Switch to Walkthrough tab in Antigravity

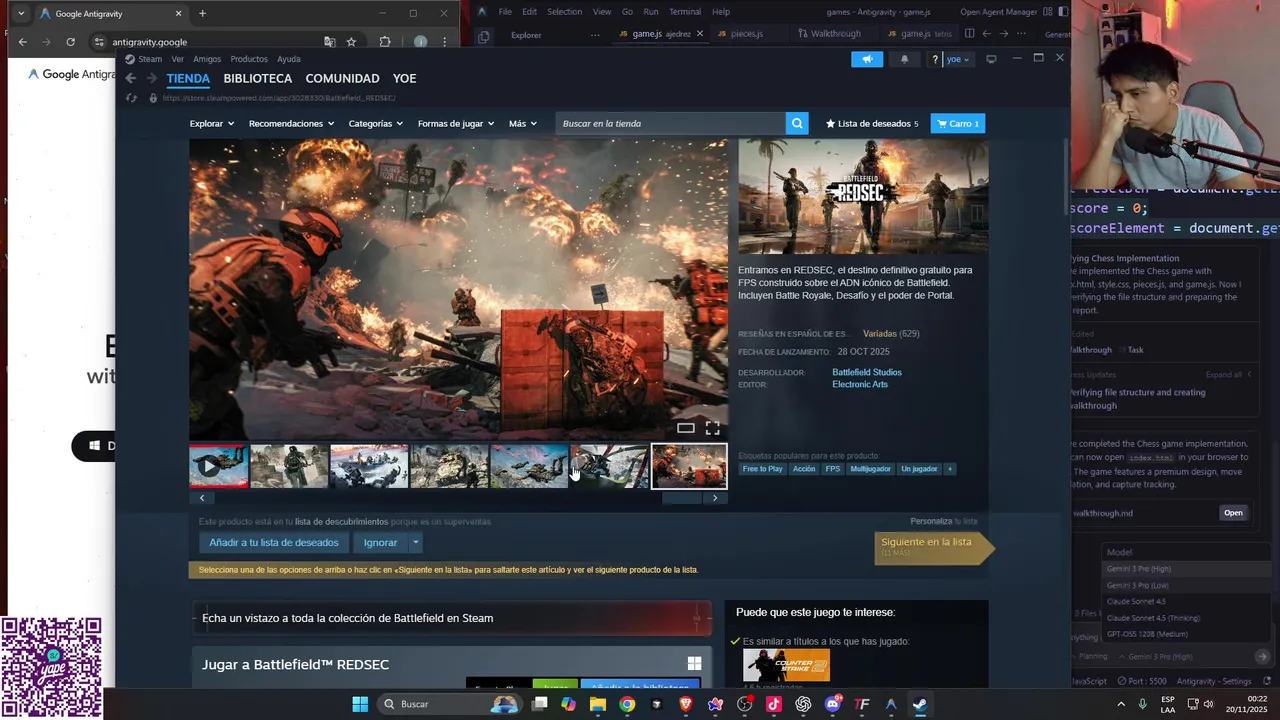pos(835,34)
